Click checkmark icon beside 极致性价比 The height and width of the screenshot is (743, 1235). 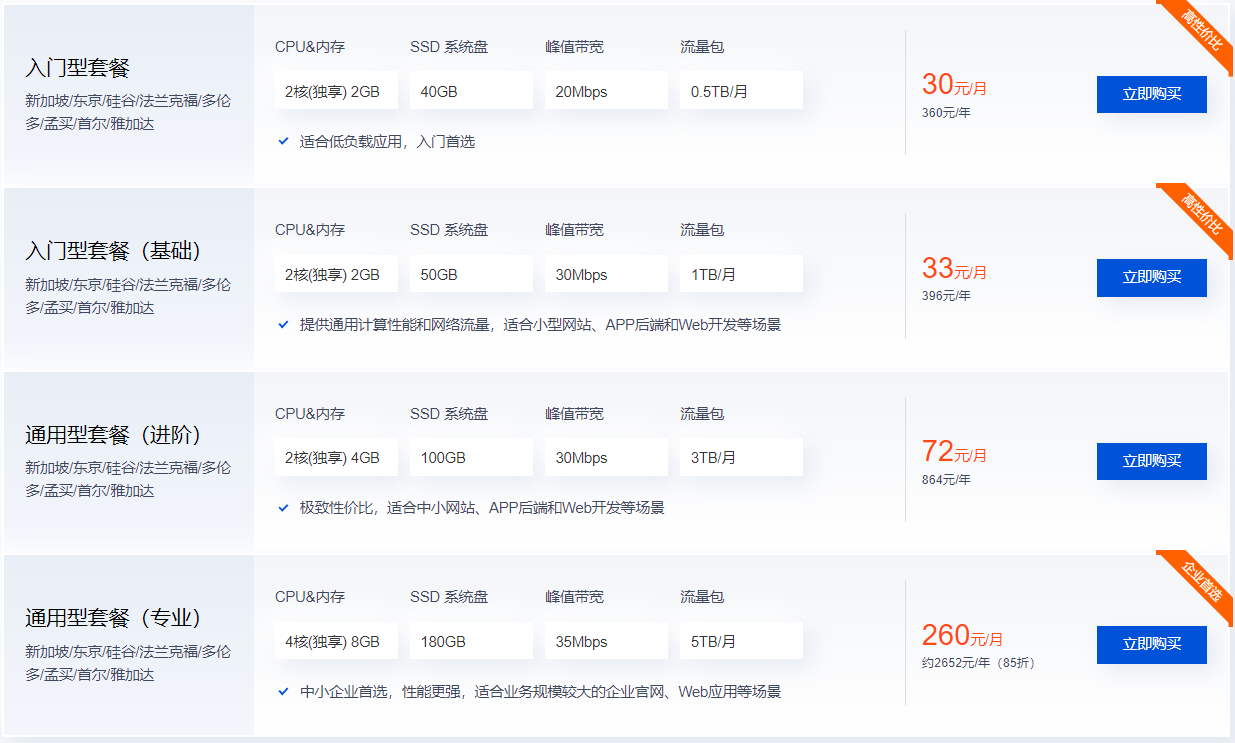click(x=284, y=508)
